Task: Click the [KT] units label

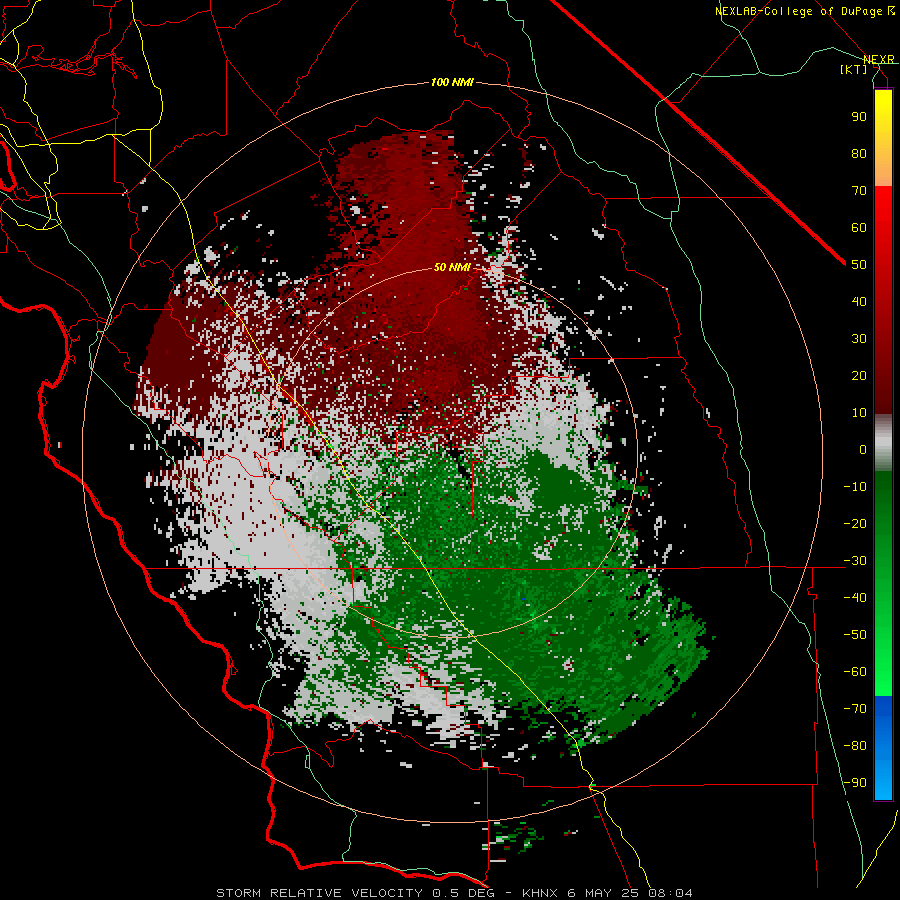Action: pos(853,69)
